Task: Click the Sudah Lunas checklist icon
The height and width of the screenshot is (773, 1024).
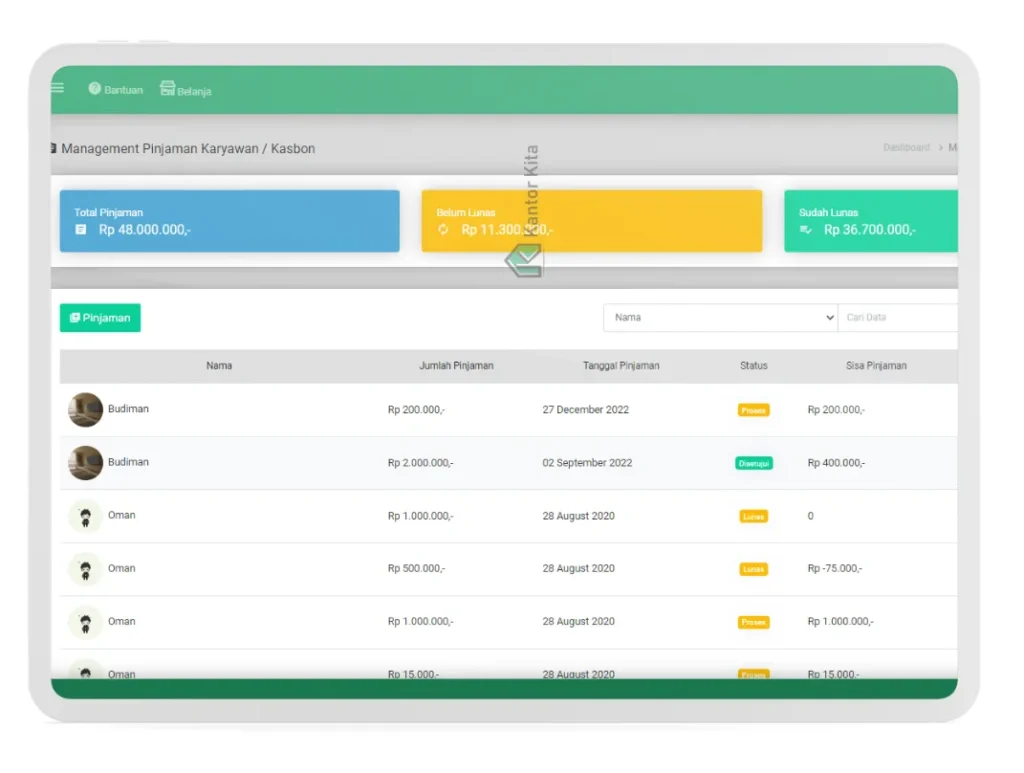Action: (x=806, y=230)
